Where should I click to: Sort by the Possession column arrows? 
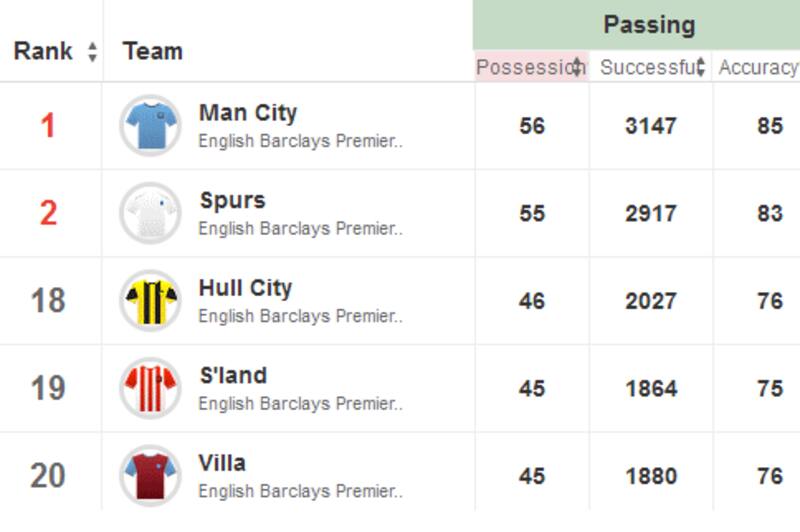tap(578, 67)
